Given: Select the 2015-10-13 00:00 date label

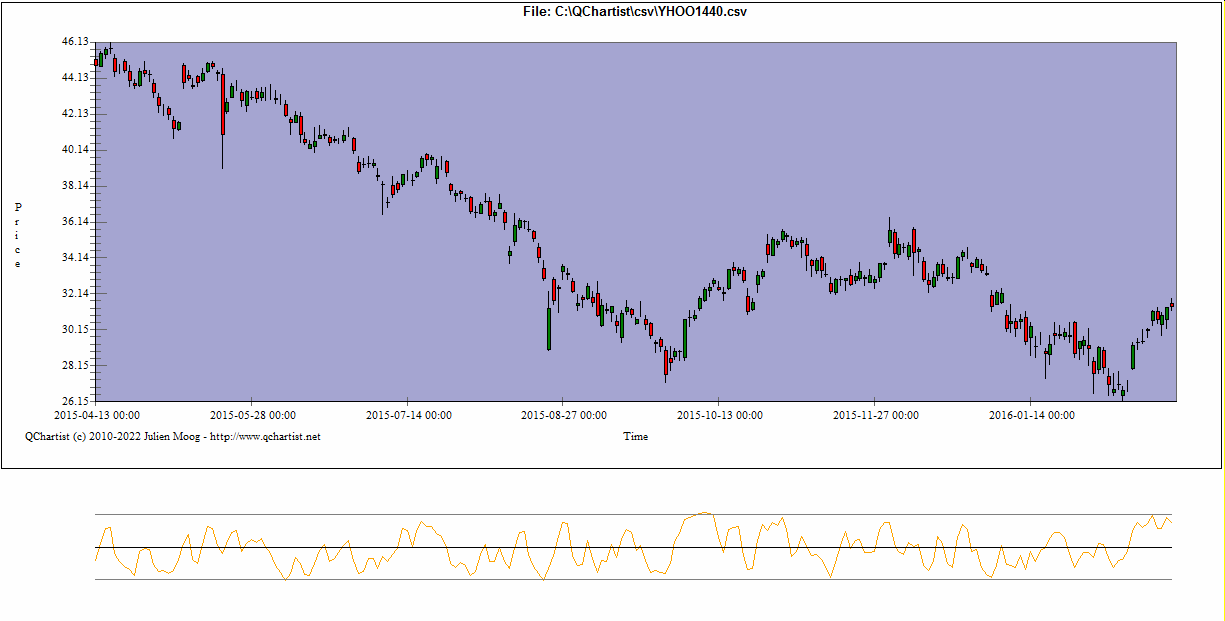Looking at the screenshot, I should [x=719, y=415].
